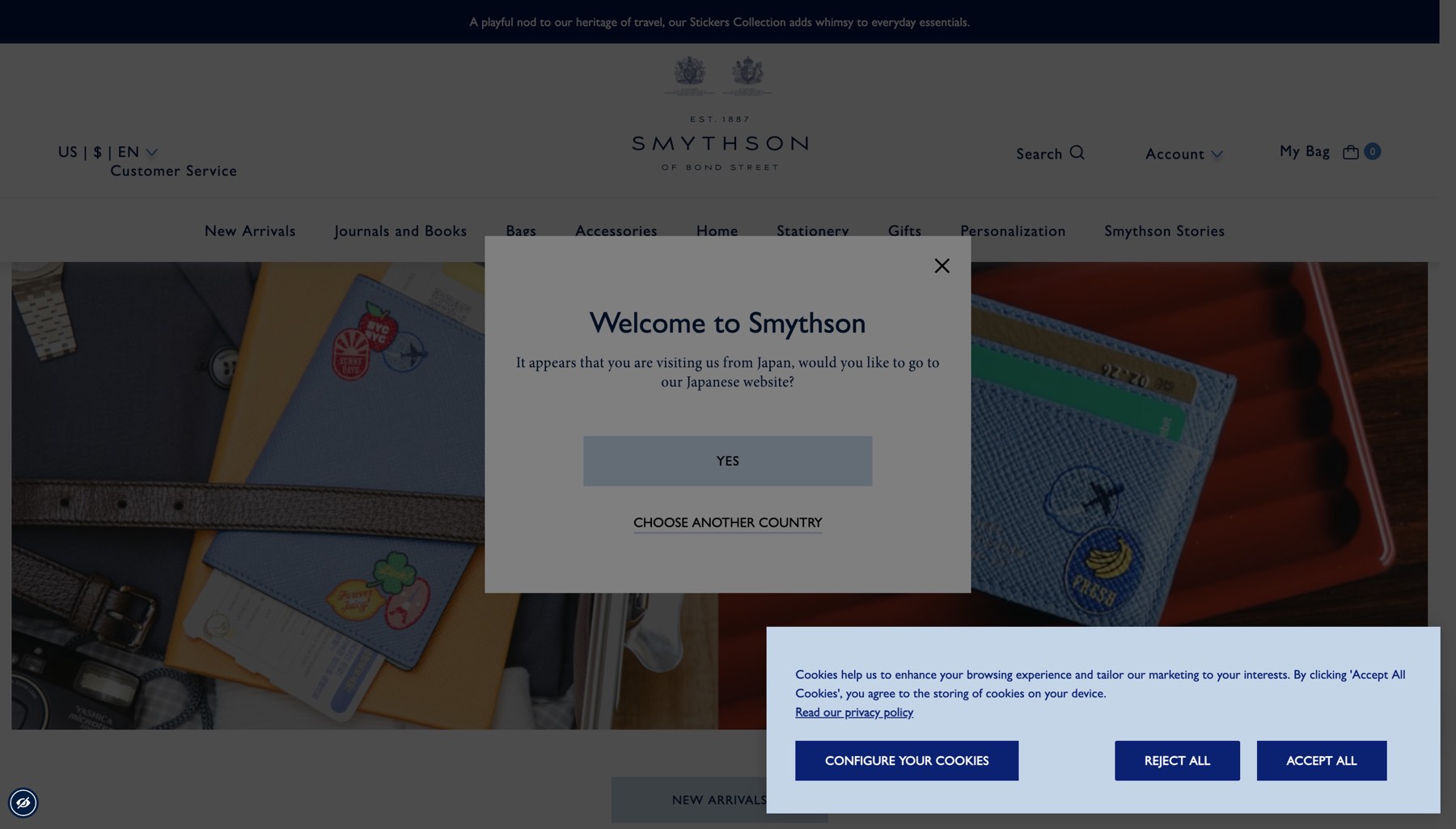The image size is (1456, 829).
Task: Select the Account person area in the header
Action: [1175, 154]
